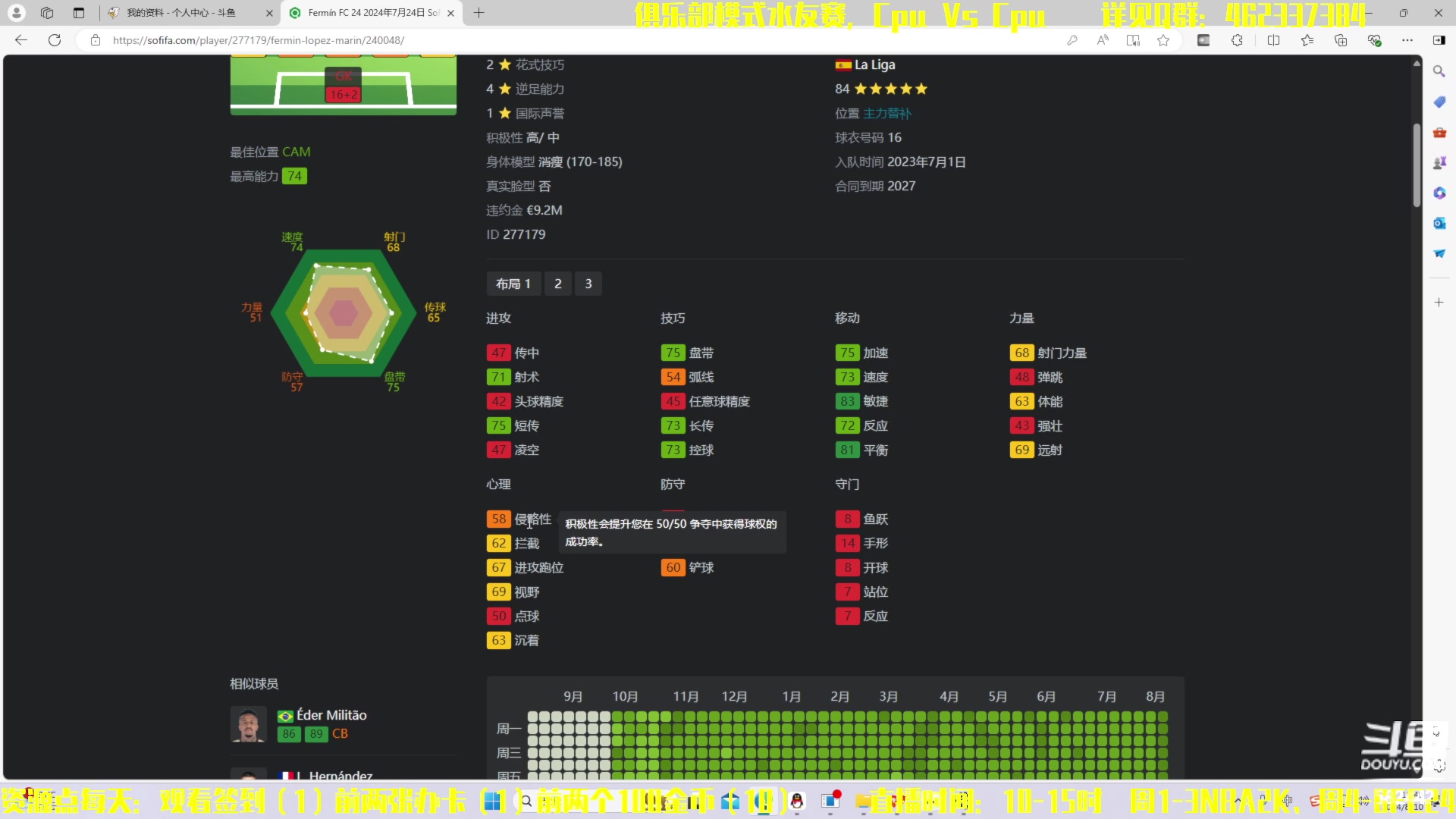Click the 83 敏捷 attribute
The width and height of the screenshot is (1456, 819).
click(x=861, y=401)
